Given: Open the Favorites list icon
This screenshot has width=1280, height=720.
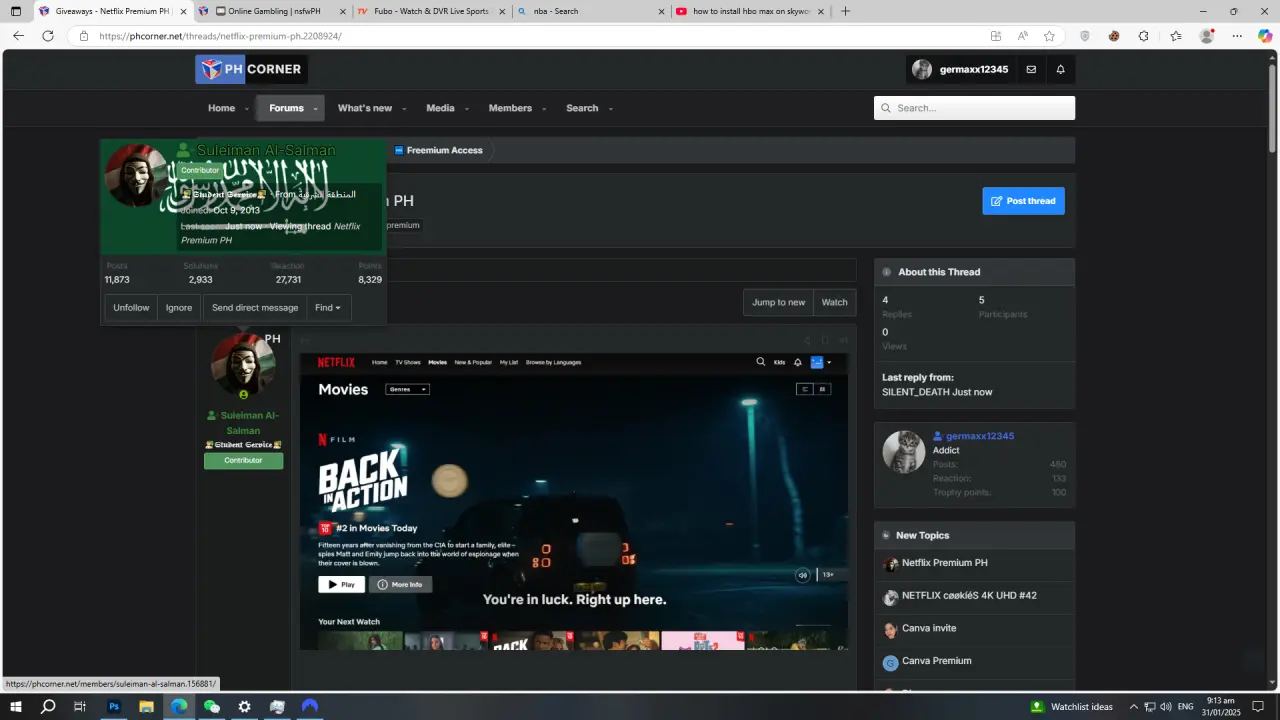Looking at the screenshot, I should [1176, 36].
